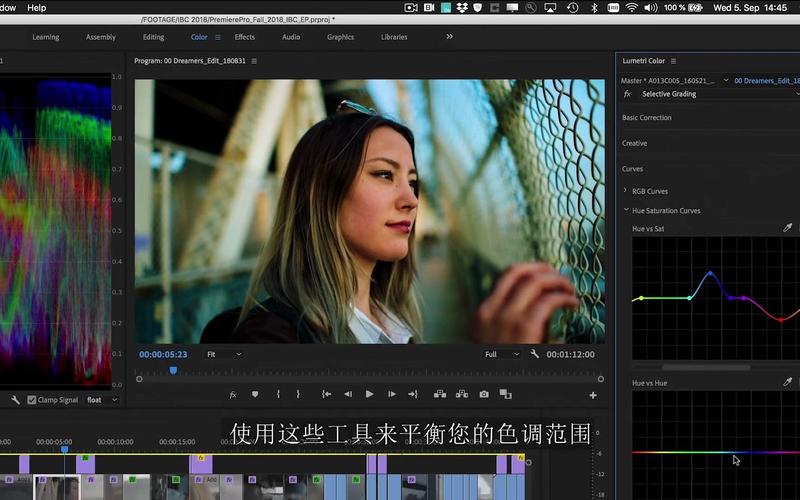
Task: Step forward one frame
Action: (x=392, y=394)
